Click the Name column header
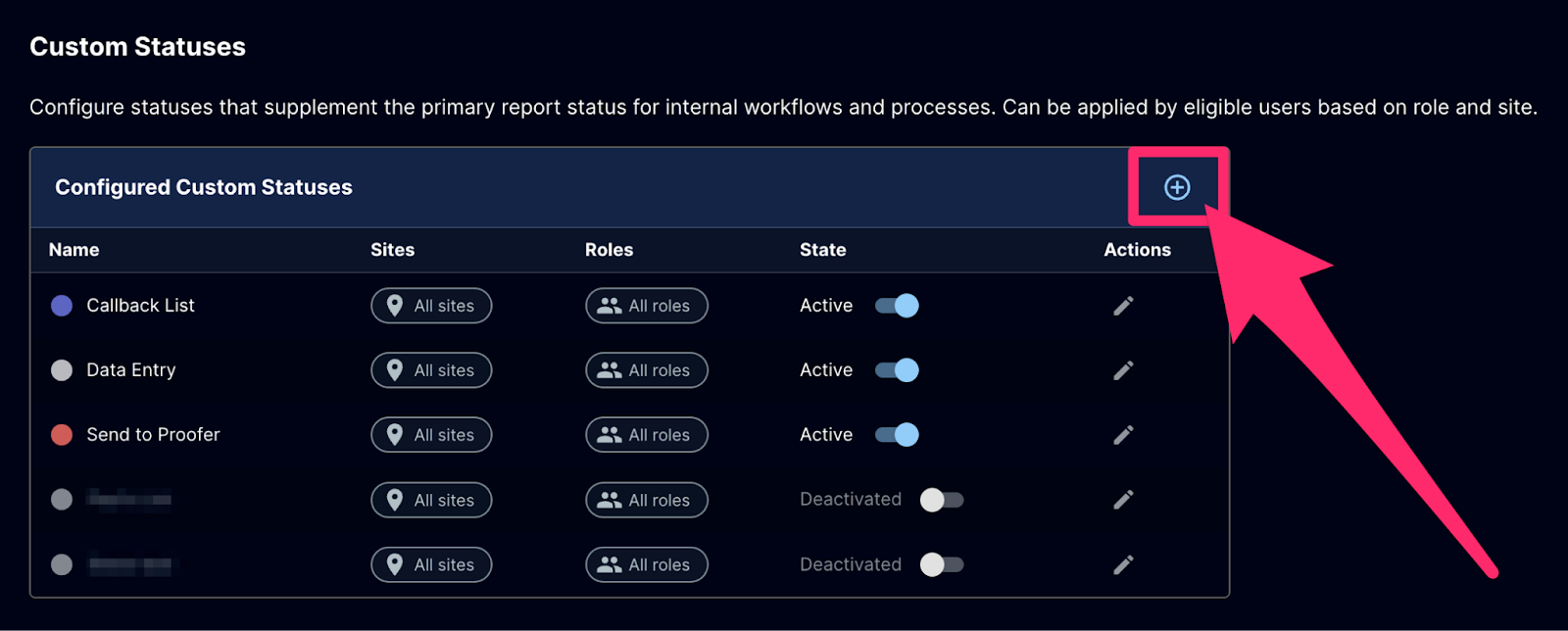 74,250
